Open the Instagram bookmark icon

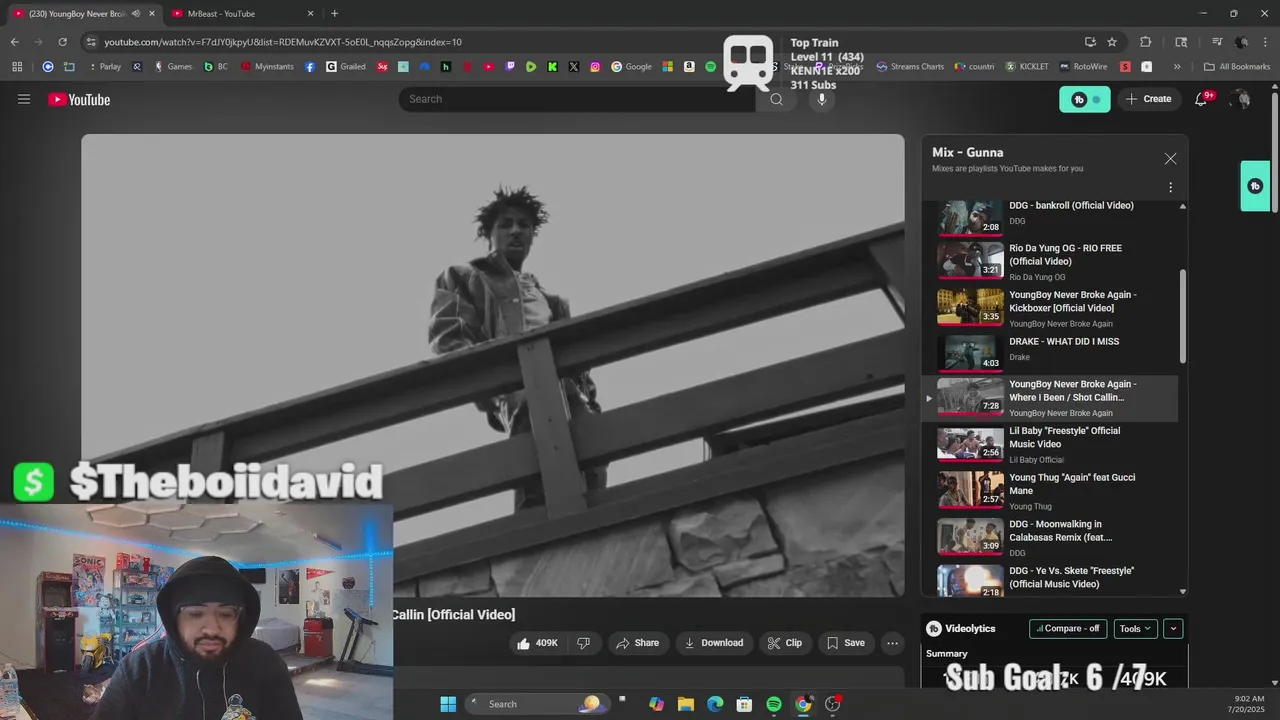[595, 67]
